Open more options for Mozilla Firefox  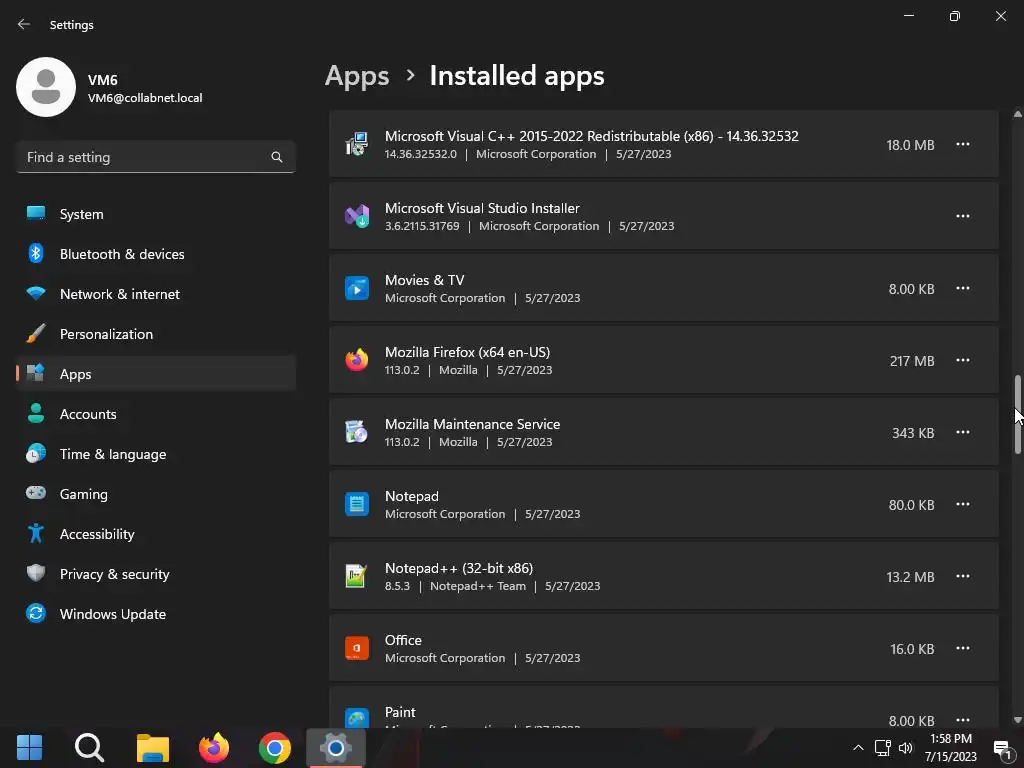pos(963,360)
